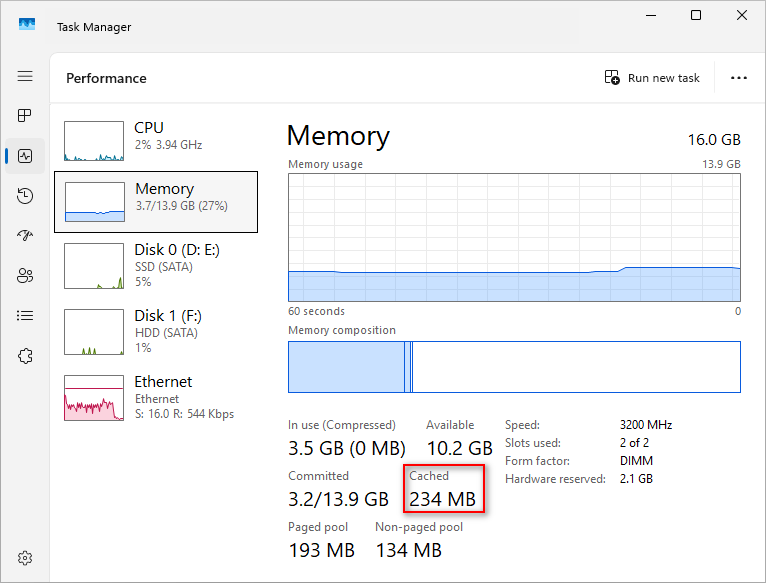
Task: Select the CPU performance entry
Action: 156,141
